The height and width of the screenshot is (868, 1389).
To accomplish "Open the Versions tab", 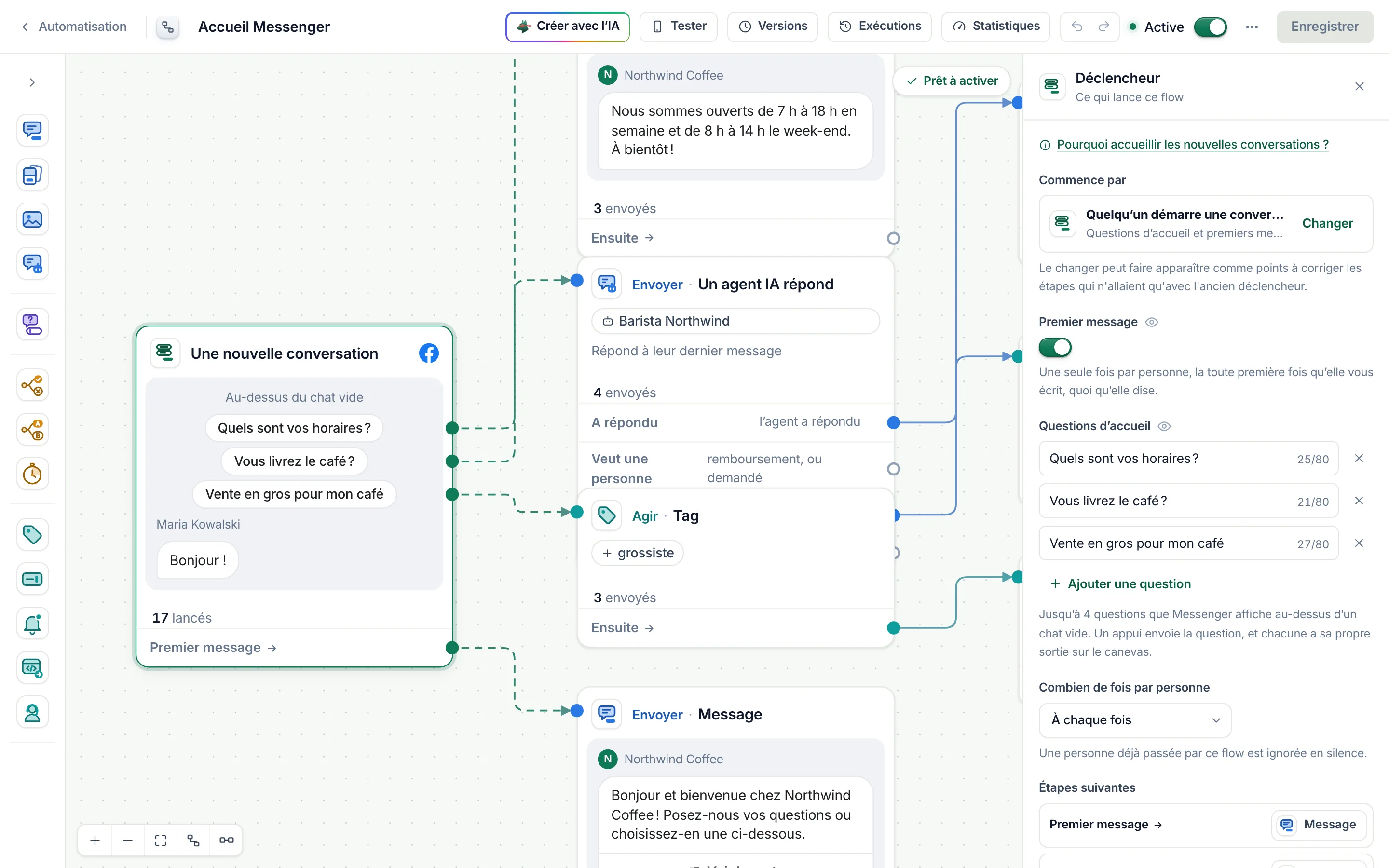I will click(773, 27).
